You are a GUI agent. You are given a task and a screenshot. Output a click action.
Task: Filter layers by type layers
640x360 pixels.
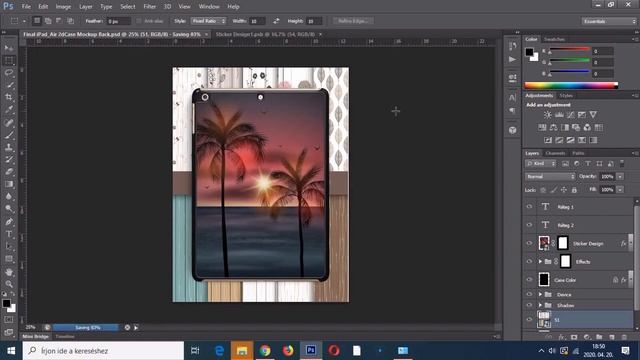588,164
